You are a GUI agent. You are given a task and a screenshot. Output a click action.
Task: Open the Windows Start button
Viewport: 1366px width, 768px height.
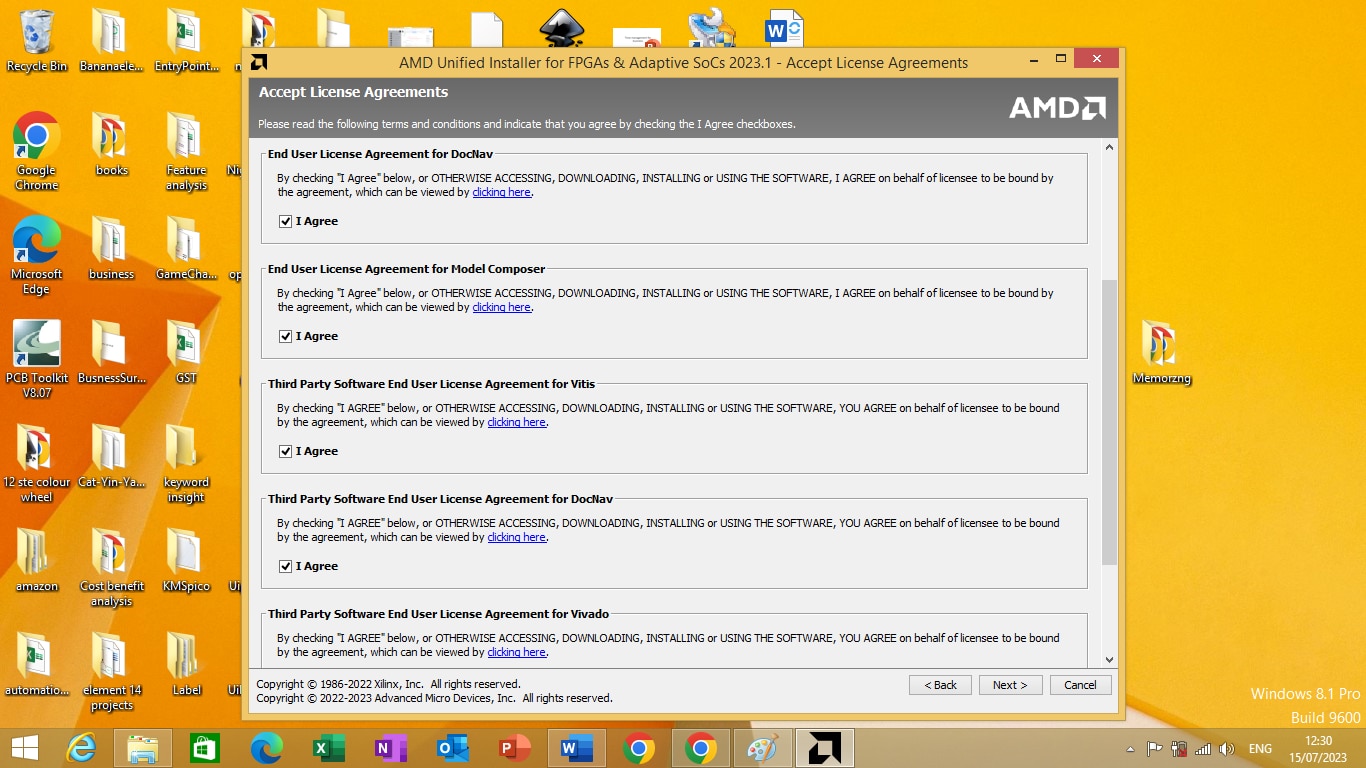coord(25,748)
